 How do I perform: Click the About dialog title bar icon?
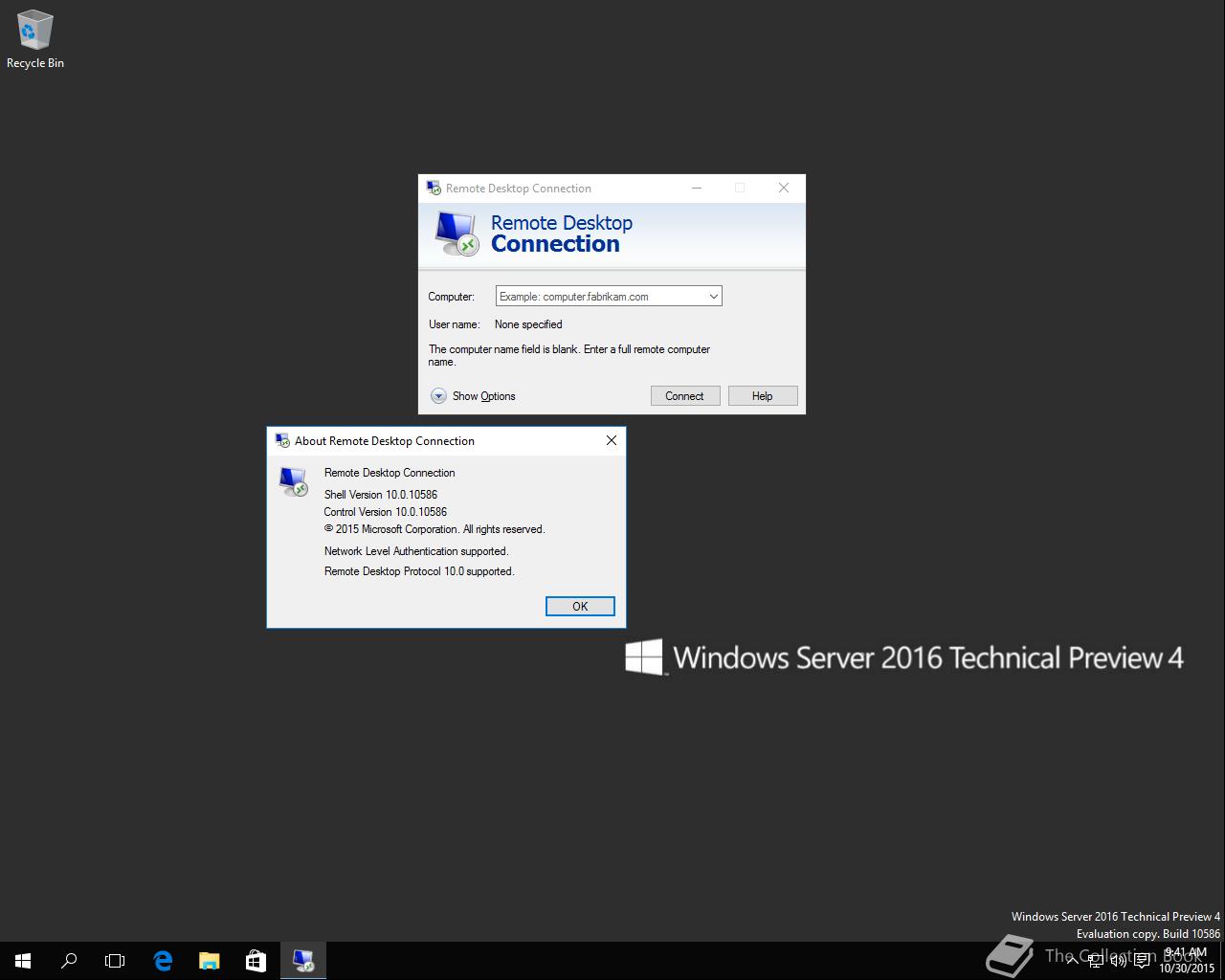click(282, 440)
